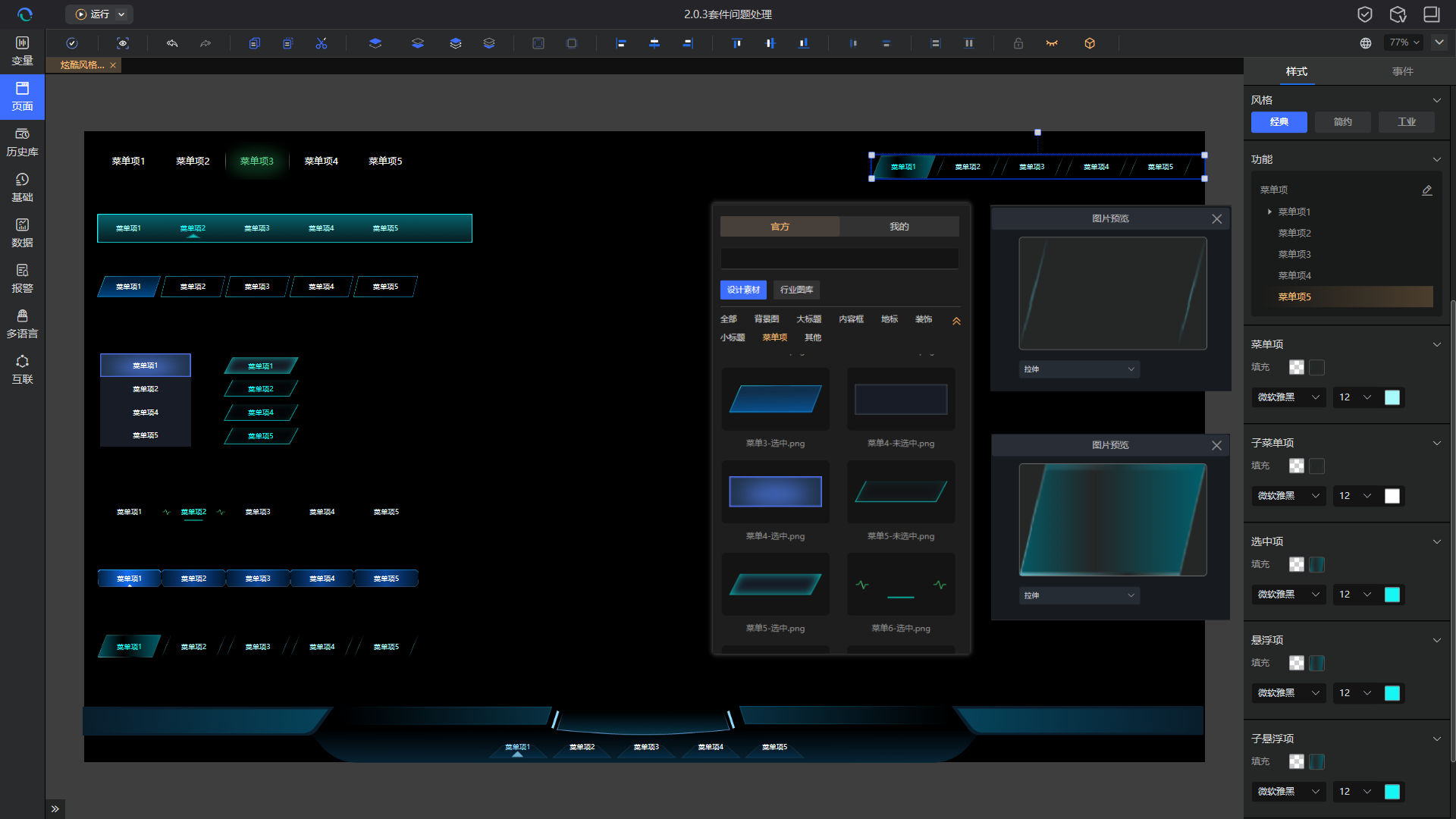Open the 基础 sidebar panel
This screenshot has height=819, width=1456.
coord(22,187)
